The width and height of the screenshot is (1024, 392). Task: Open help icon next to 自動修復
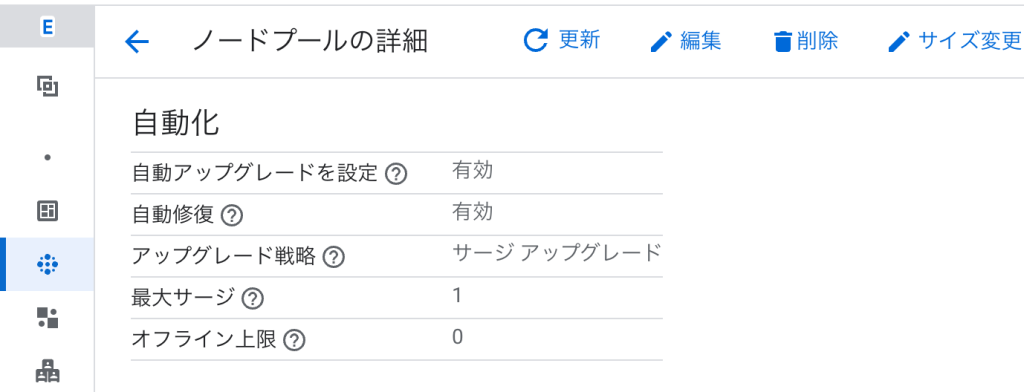(x=232, y=216)
